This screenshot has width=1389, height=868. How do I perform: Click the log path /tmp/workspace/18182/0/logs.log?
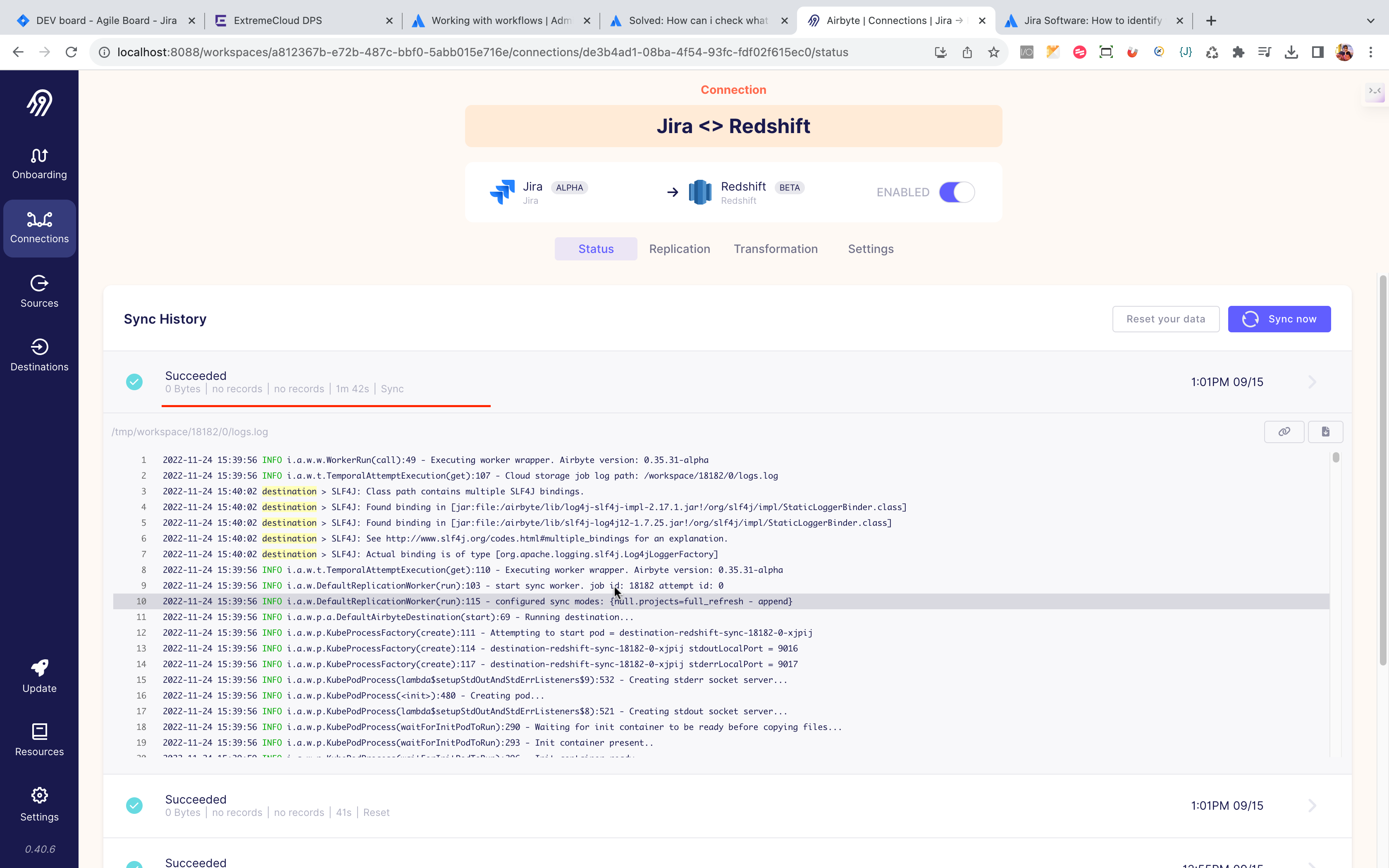pyautogui.click(x=189, y=432)
